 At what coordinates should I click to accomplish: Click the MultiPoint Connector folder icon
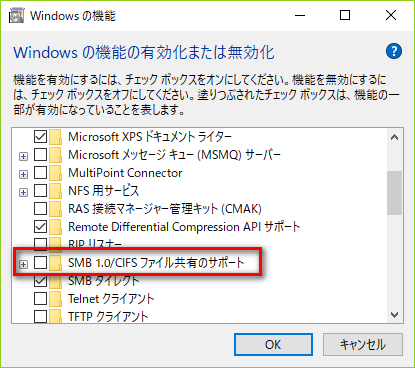[55, 173]
